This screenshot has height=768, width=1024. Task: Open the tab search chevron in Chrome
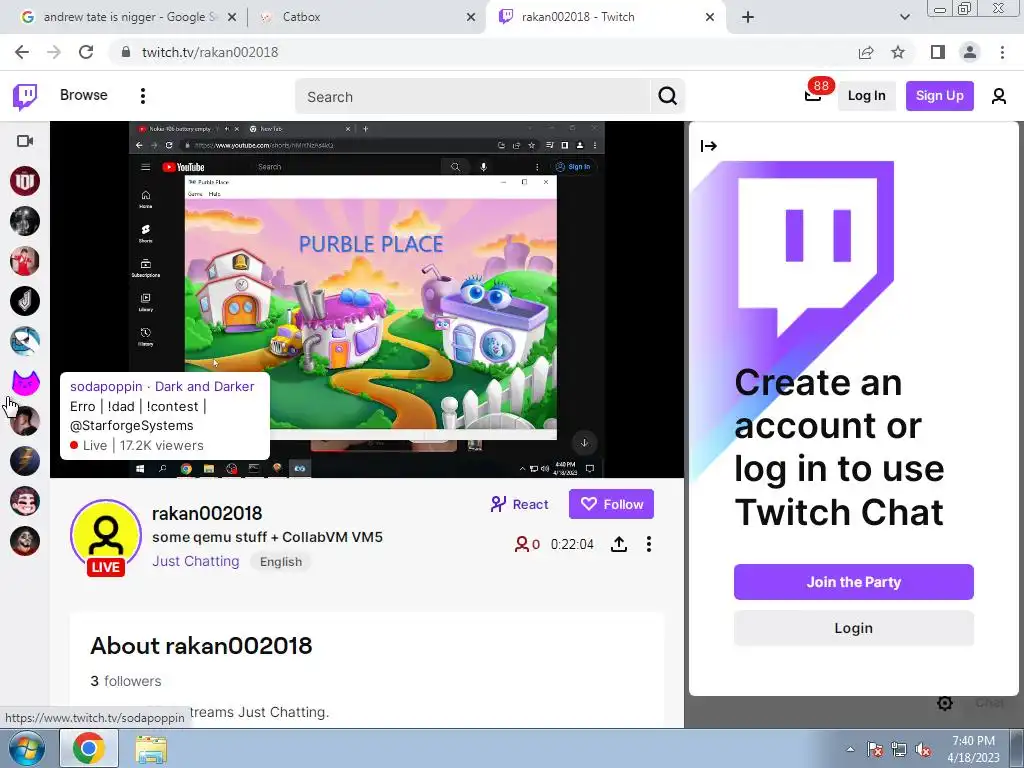click(904, 17)
